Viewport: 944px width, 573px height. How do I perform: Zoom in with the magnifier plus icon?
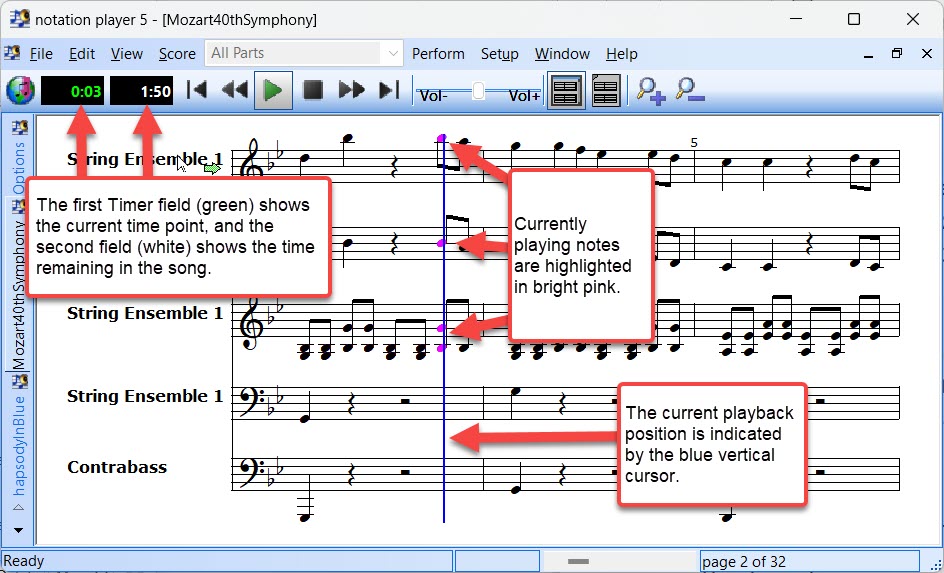click(651, 91)
